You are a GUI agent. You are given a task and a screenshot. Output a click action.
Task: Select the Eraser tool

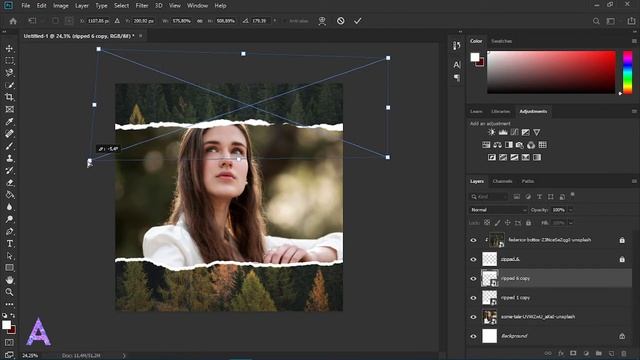tap(9, 183)
